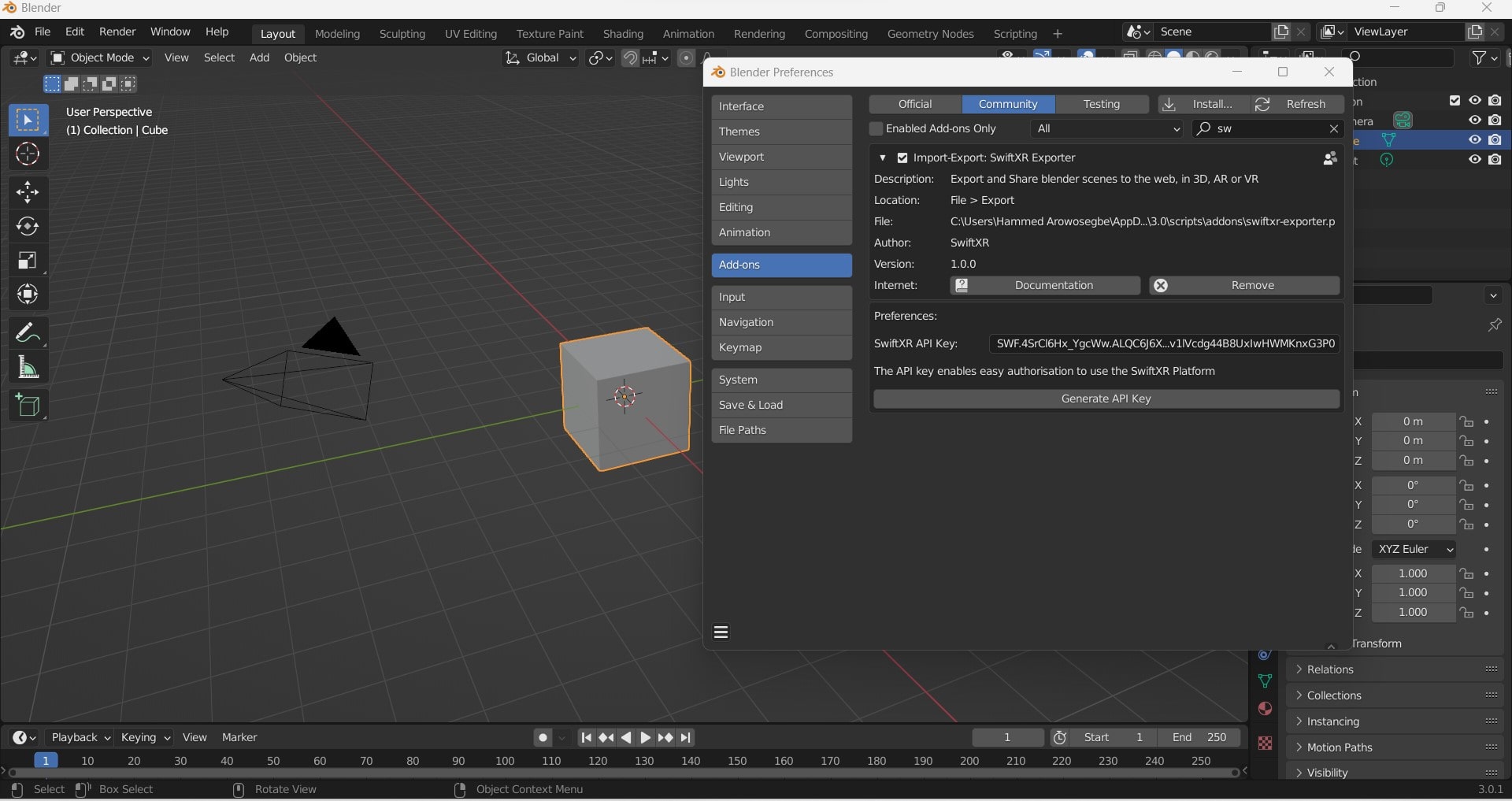Click the Remove add-on button

point(1244,285)
